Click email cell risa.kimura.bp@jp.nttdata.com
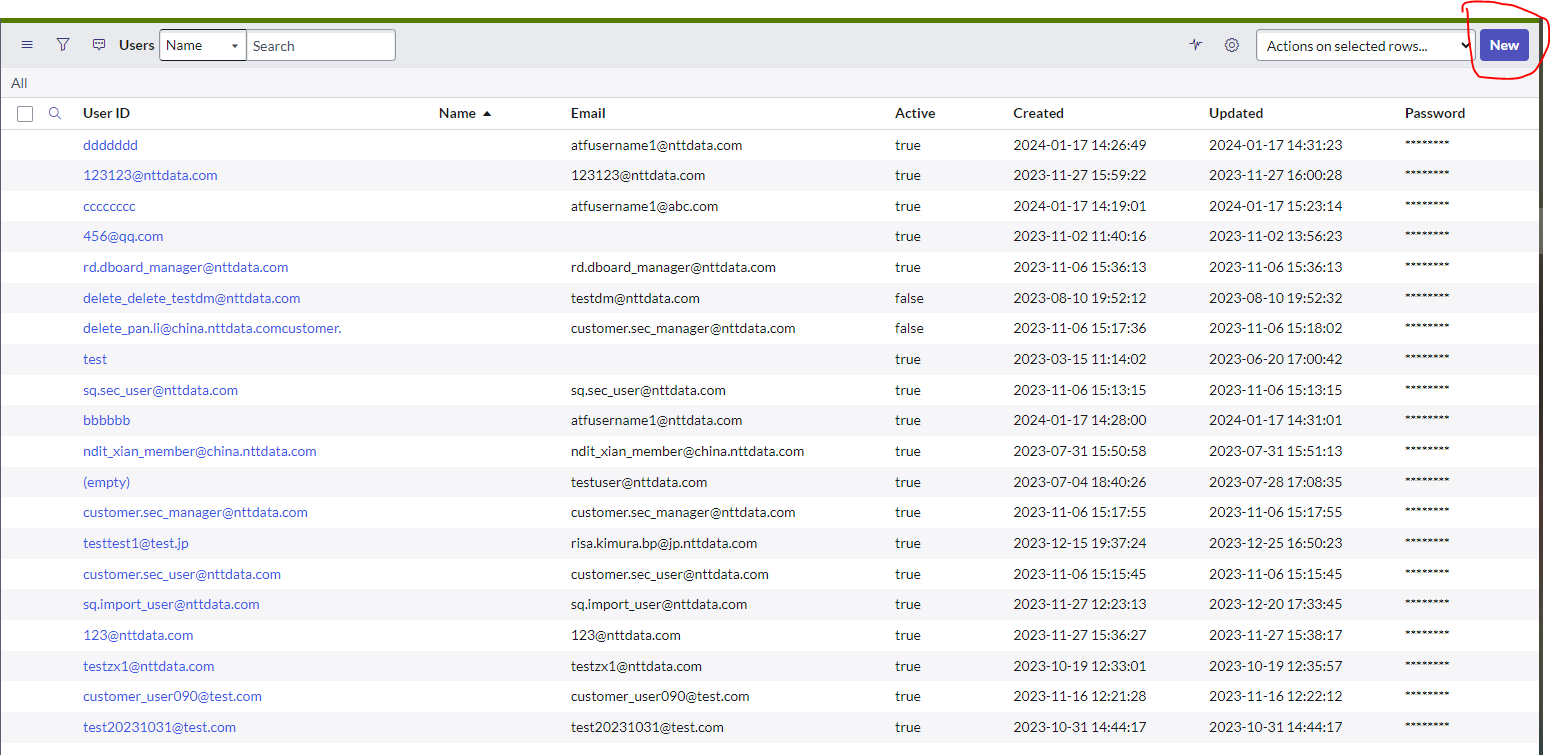Screen dimensions: 1550x755 664,543
